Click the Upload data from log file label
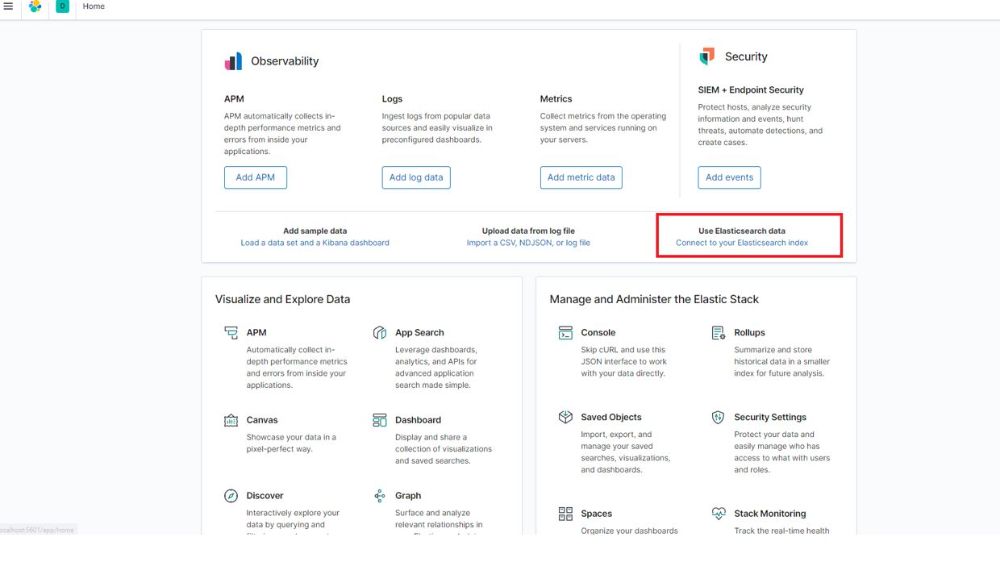This screenshot has height=562, width=1000. pyautogui.click(x=528, y=231)
